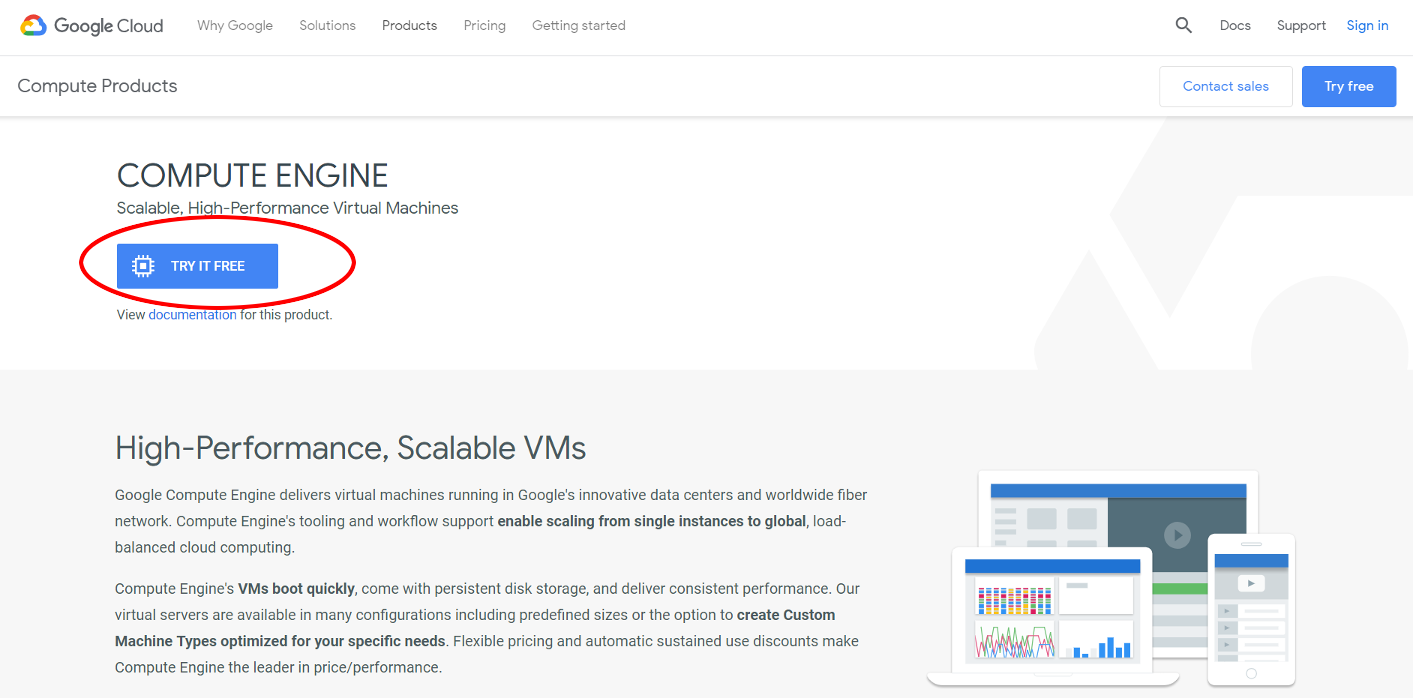Screen dimensions: 1413x698
Task: Open the Solutions menu
Action: point(327,26)
